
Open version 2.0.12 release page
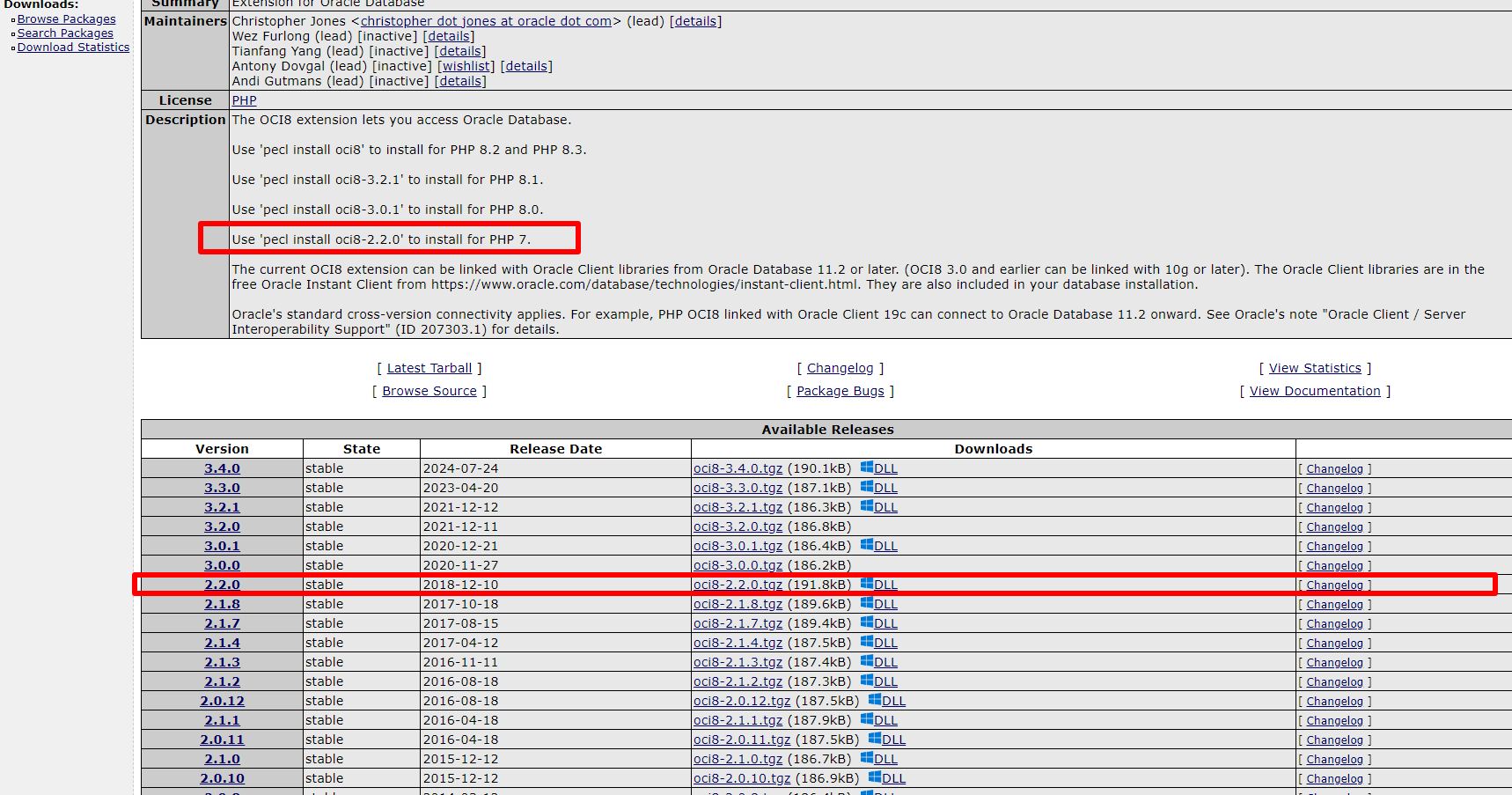(222, 701)
